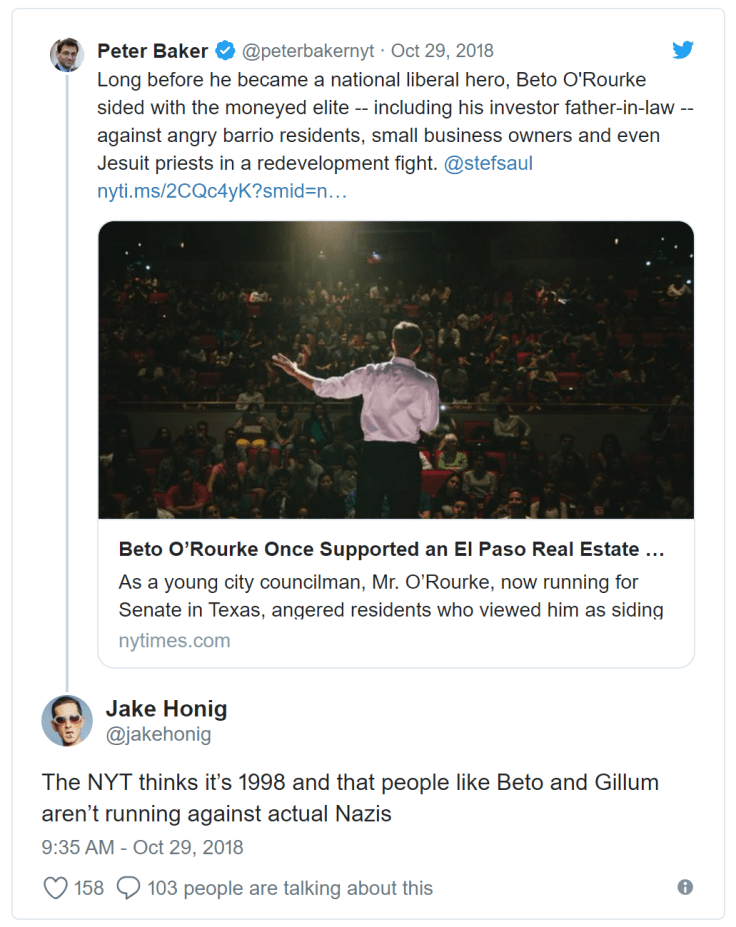Click the 158 likes count
The height and width of the screenshot is (927, 736).
[x=89, y=887]
